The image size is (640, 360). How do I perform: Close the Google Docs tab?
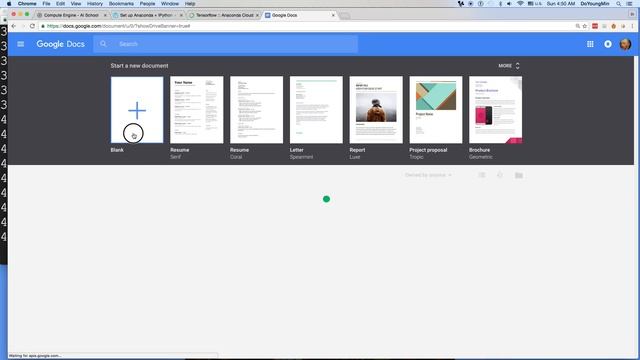333,15
